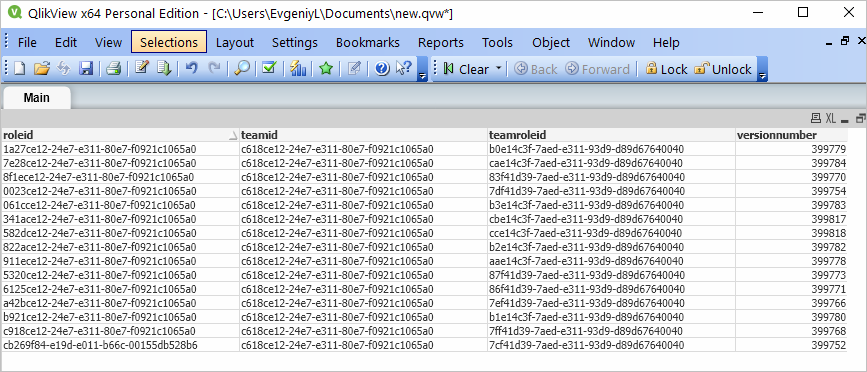The image size is (867, 372).
Task: Save the document with the floppy disk icon
Action: 86,69
